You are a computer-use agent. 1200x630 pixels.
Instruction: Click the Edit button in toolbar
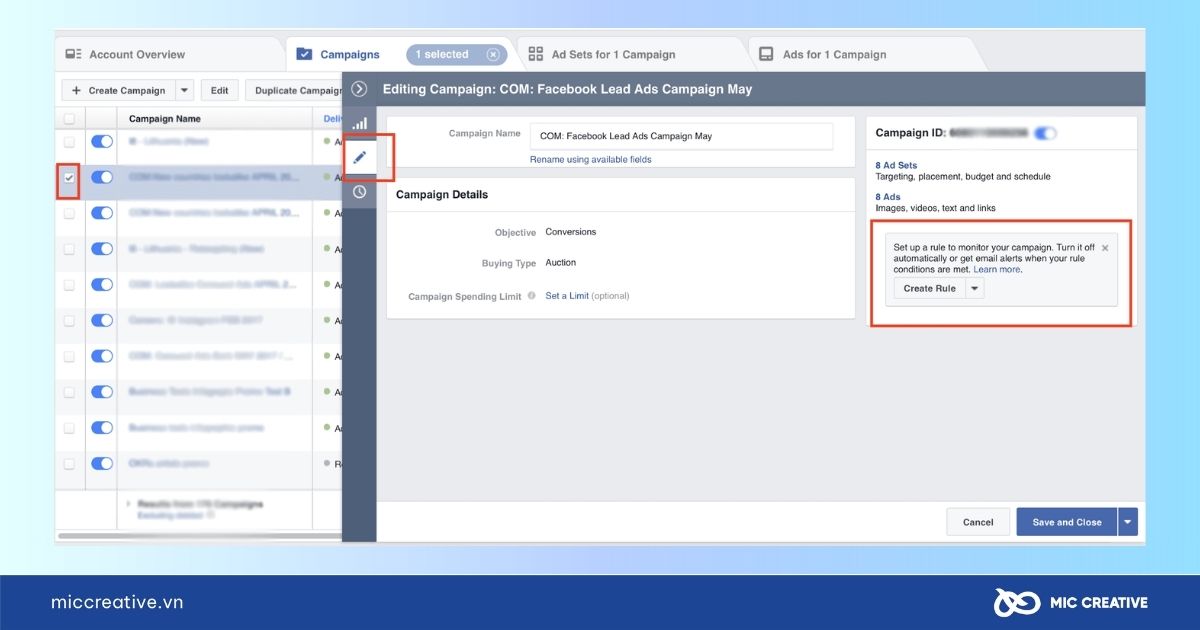tap(219, 90)
